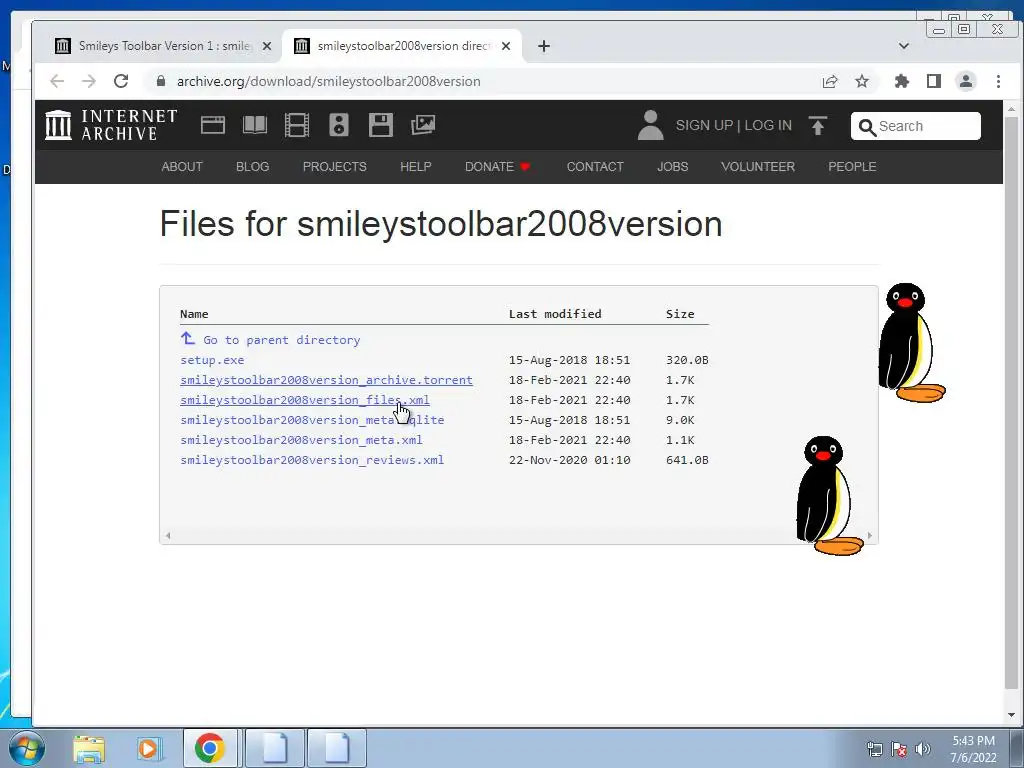1024x768 pixels.
Task: Open the VOLUNTEER menu item
Action: (758, 167)
